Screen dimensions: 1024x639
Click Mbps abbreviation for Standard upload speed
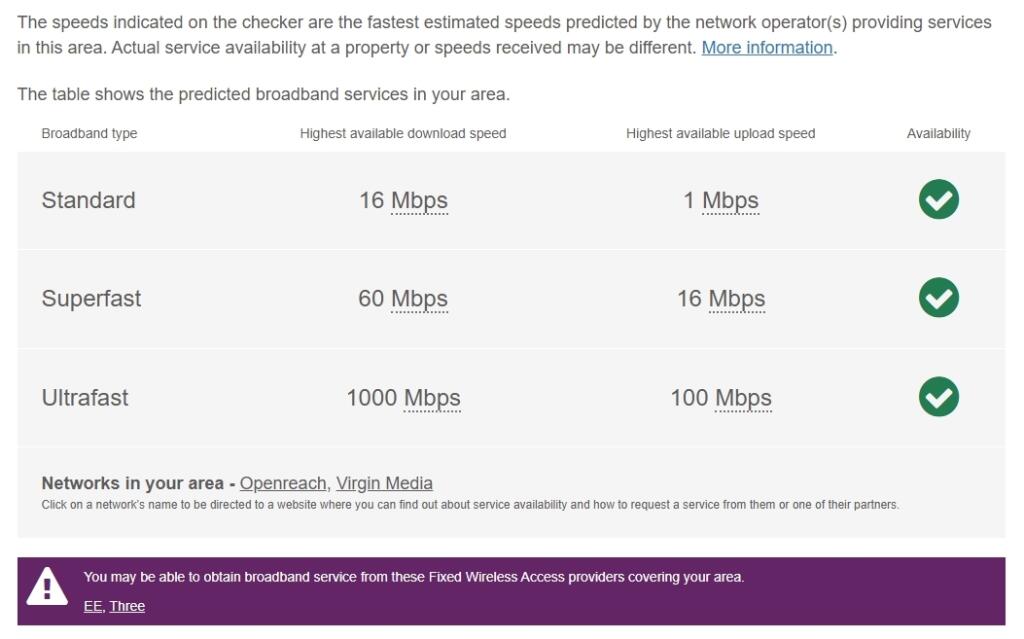click(730, 201)
